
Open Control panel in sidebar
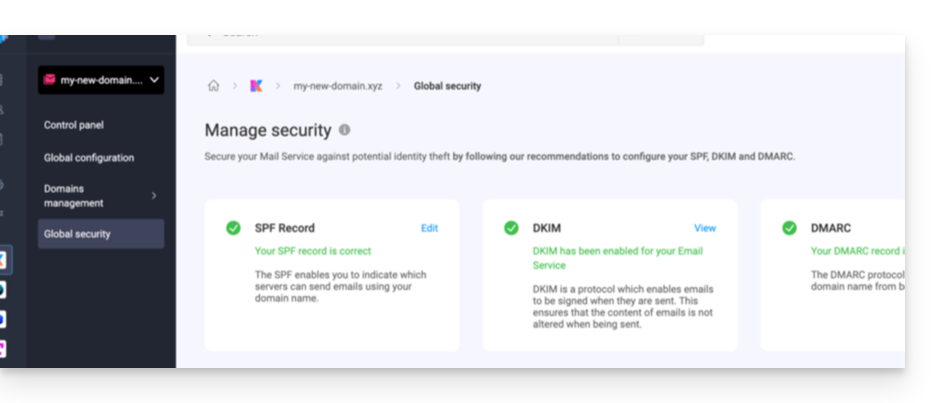click(x=74, y=125)
